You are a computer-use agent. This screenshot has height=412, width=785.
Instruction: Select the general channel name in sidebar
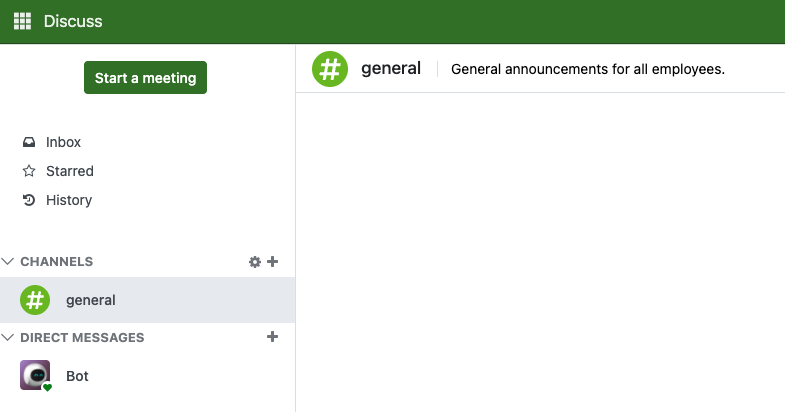pos(91,299)
